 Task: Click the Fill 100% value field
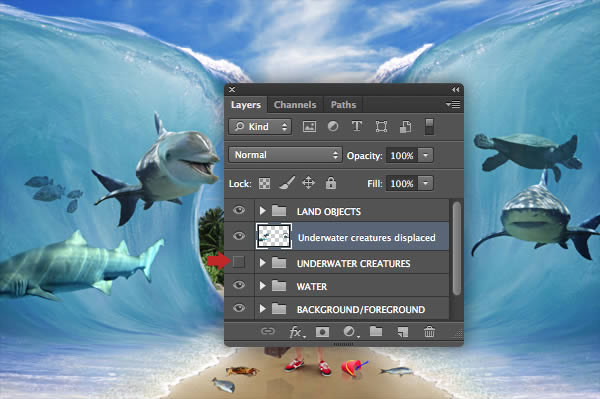pos(402,184)
